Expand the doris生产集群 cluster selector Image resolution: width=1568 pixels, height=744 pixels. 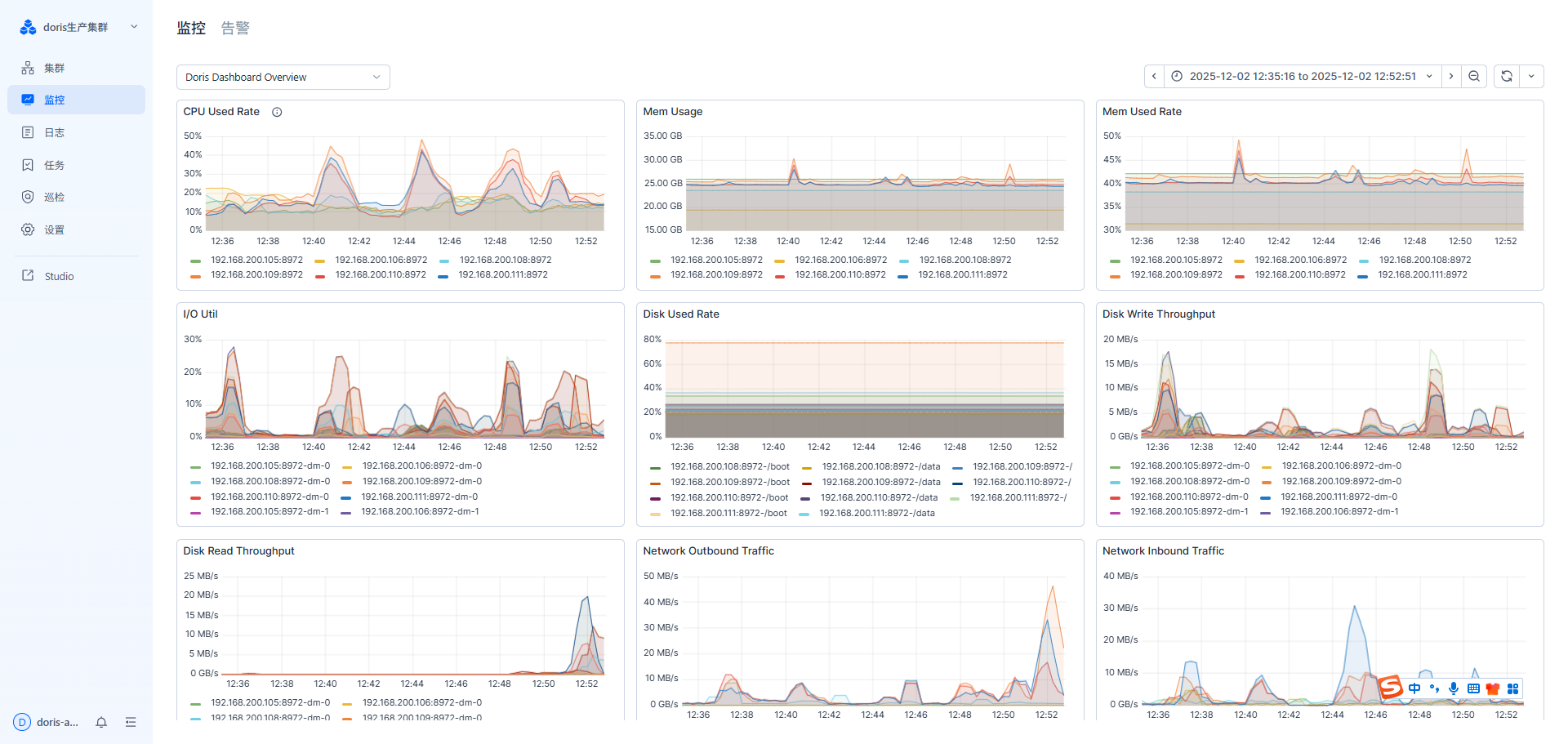[x=134, y=27]
